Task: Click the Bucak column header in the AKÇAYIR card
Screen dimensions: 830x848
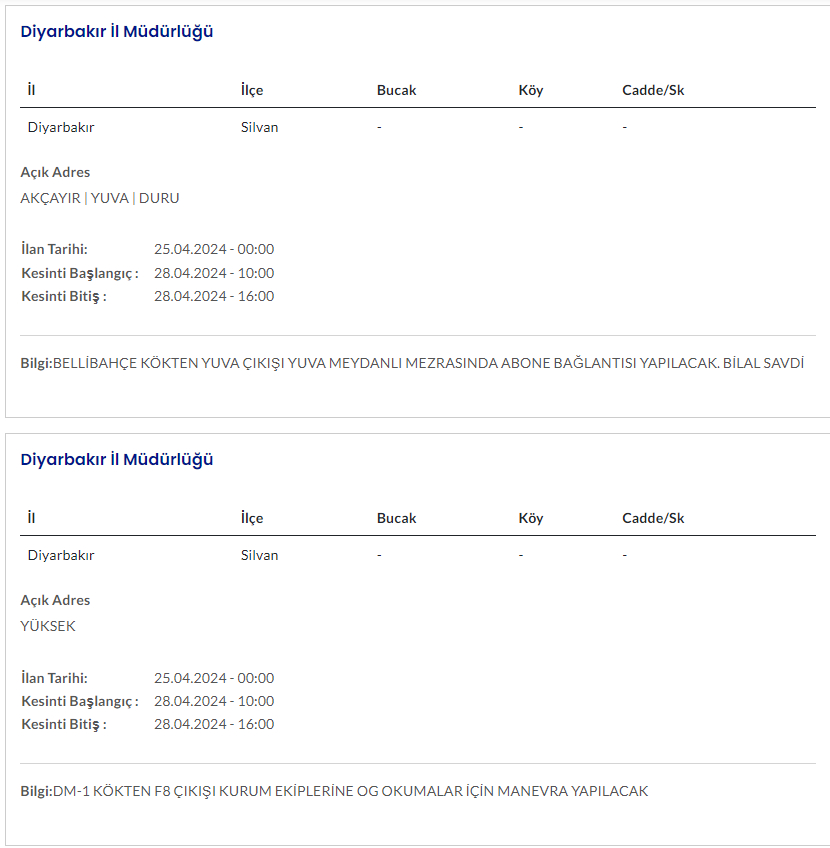Action: point(396,90)
